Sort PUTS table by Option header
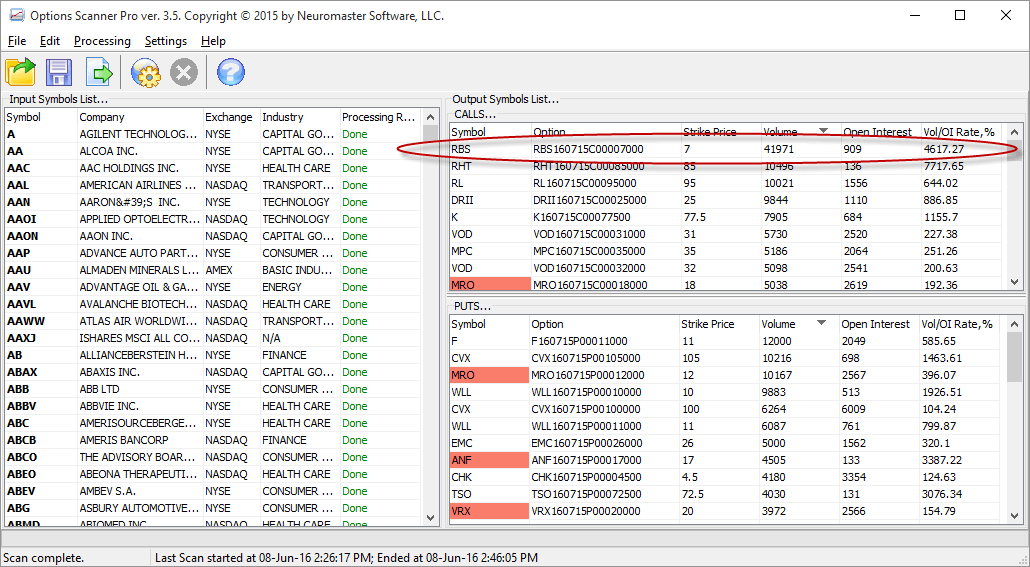1030x567 pixels. pos(604,324)
